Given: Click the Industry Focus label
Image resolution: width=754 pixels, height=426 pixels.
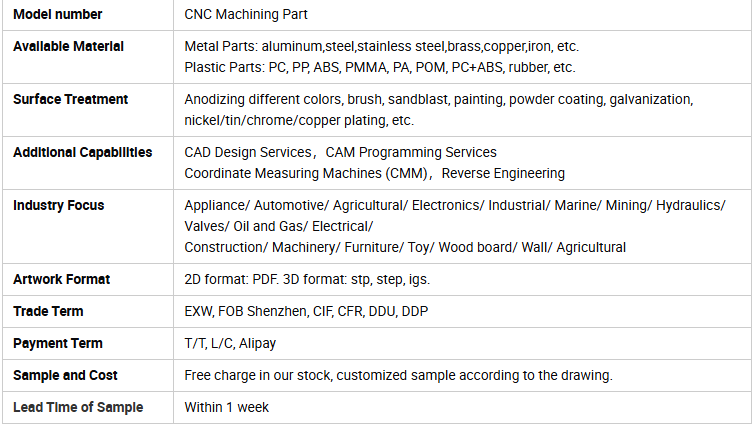Looking at the screenshot, I should (59, 205).
